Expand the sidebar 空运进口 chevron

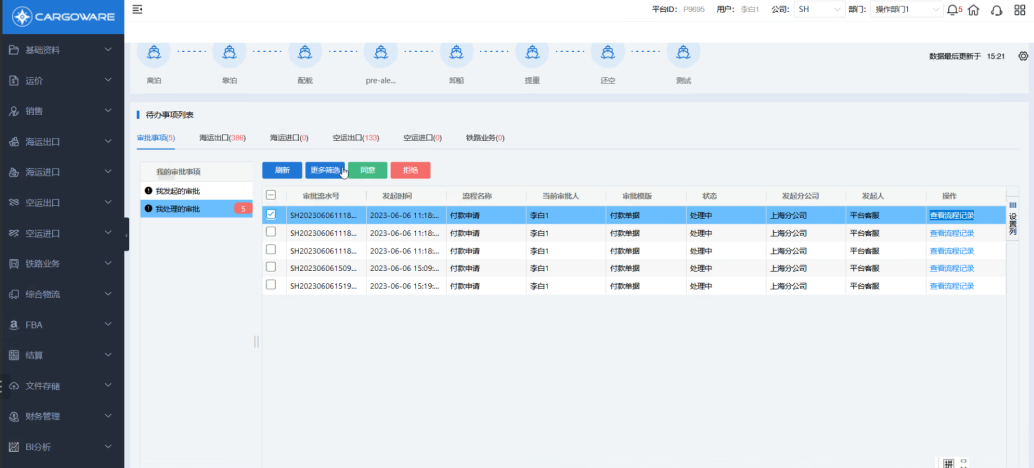pyautogui.click(x=109, y=233)
